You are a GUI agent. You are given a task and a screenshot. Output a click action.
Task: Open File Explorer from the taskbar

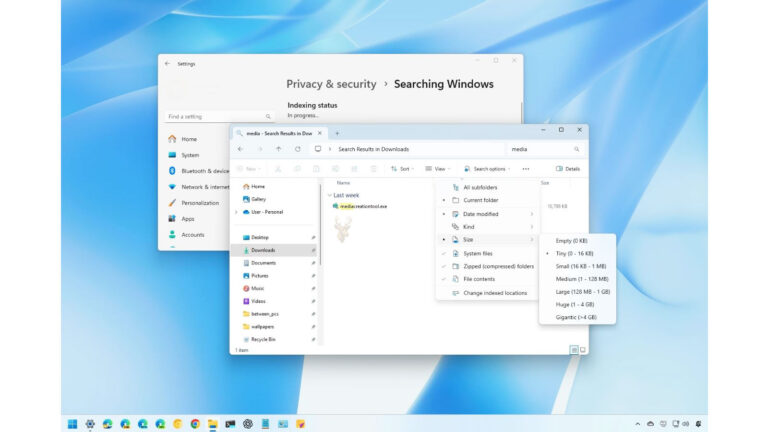(x=213, y=424)
